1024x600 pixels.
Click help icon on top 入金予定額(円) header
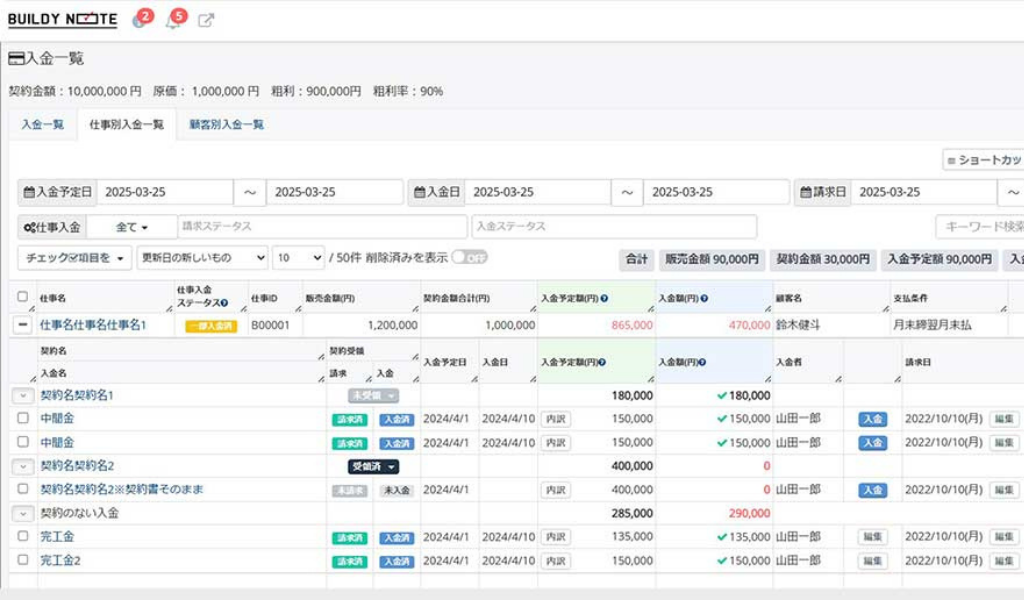click(603, 298)
